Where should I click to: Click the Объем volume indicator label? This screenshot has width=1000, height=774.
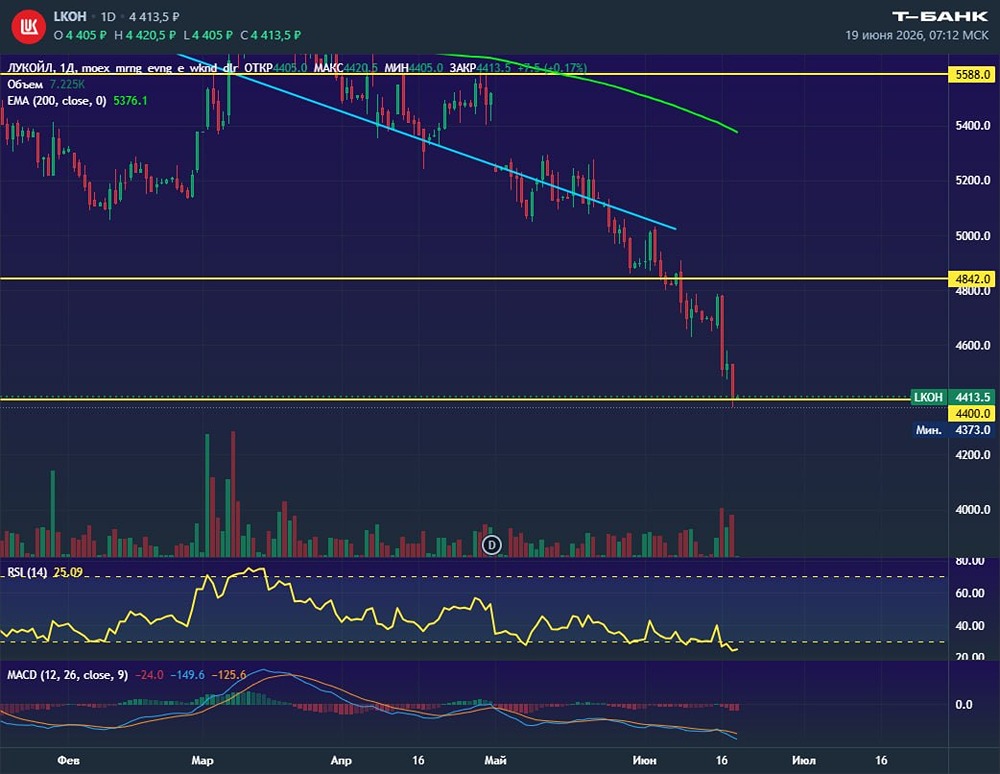click(x=26, y=84)
